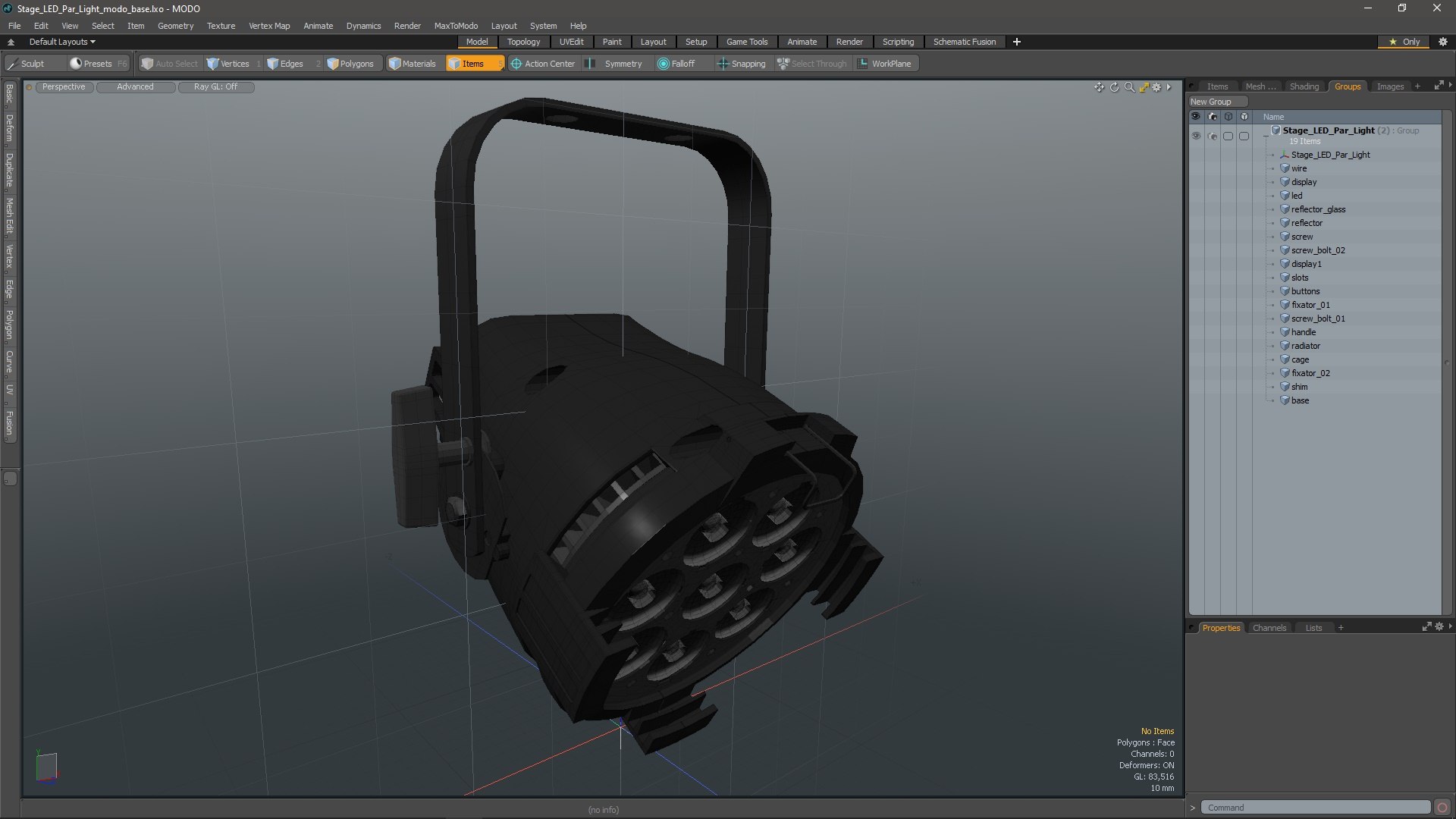Open the WorkPlane icon in the toolbar
Image resolution: width=1456 pixels, height=819 pixels.
(863, 64)
